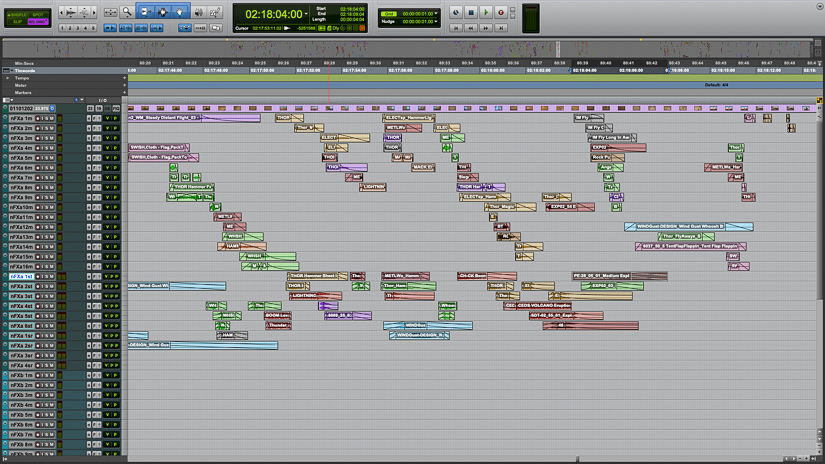Choose the Scrubber speaker tool
This screenshot has width=825, height=464.
coord(198,12)
